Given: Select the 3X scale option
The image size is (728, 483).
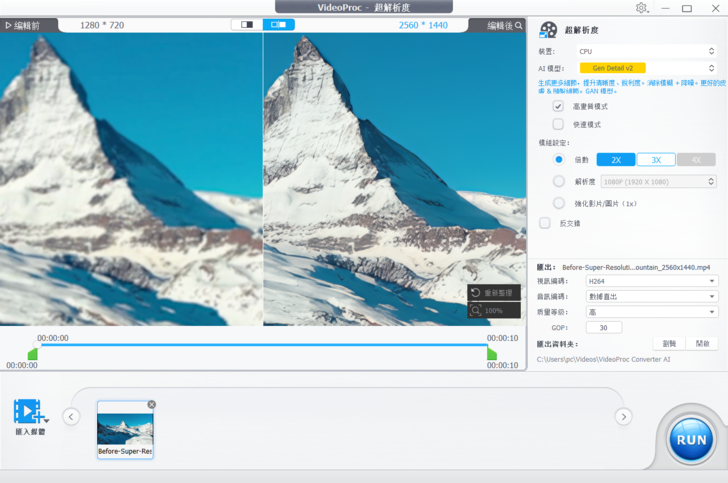Looking at the screenshot, I should click(x=656, y=159).
